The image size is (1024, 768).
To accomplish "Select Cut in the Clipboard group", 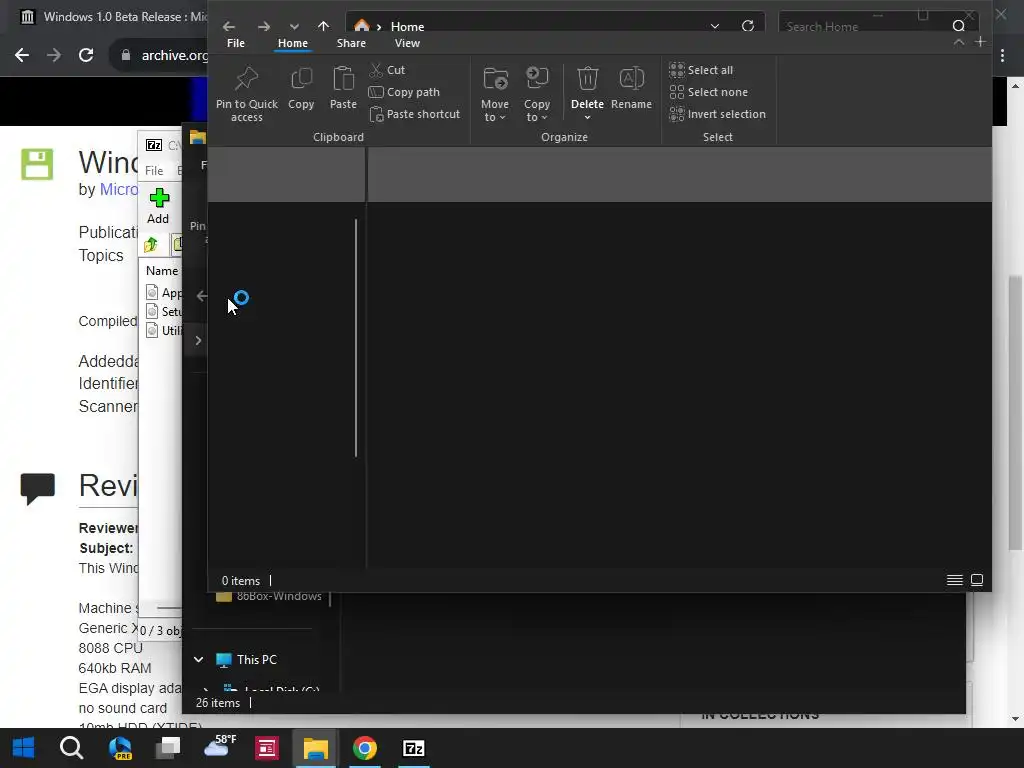I will click(x=387, y=70).
